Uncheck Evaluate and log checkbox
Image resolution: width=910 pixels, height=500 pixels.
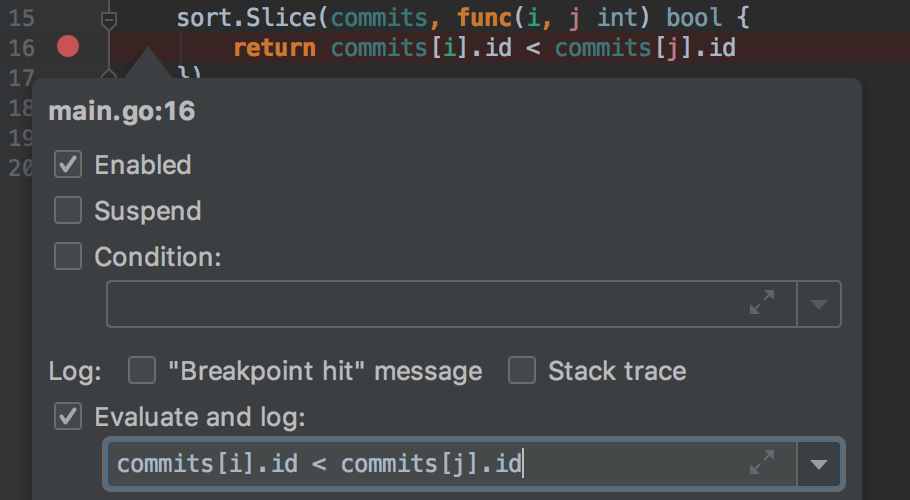(x=68, y=416)
